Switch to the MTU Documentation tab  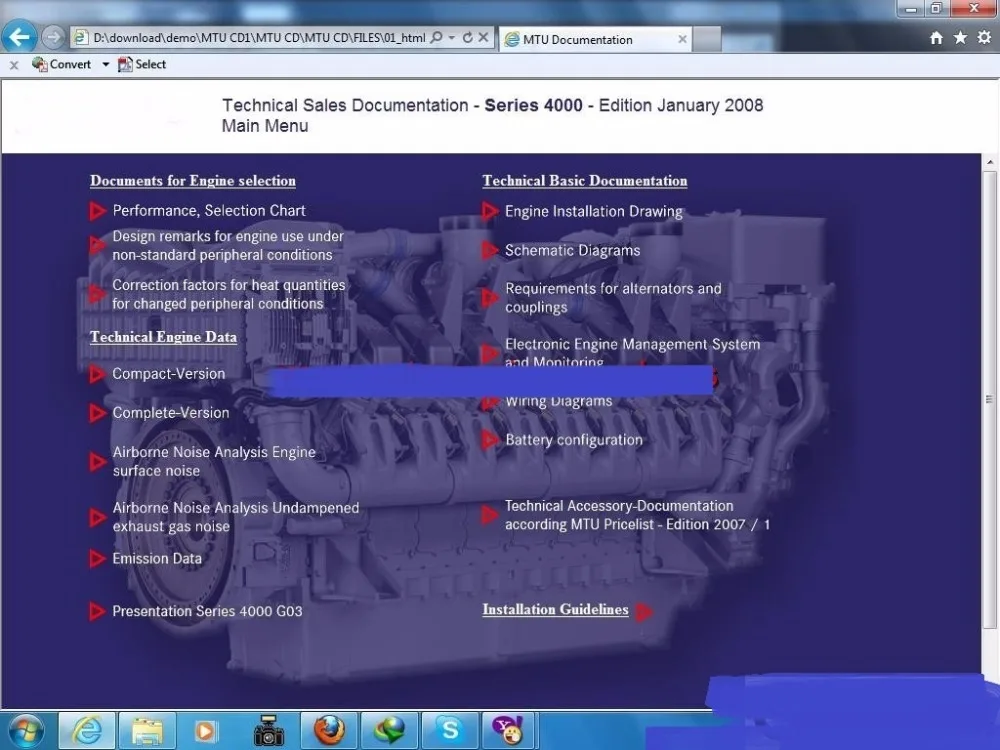(x=594, y=40)
